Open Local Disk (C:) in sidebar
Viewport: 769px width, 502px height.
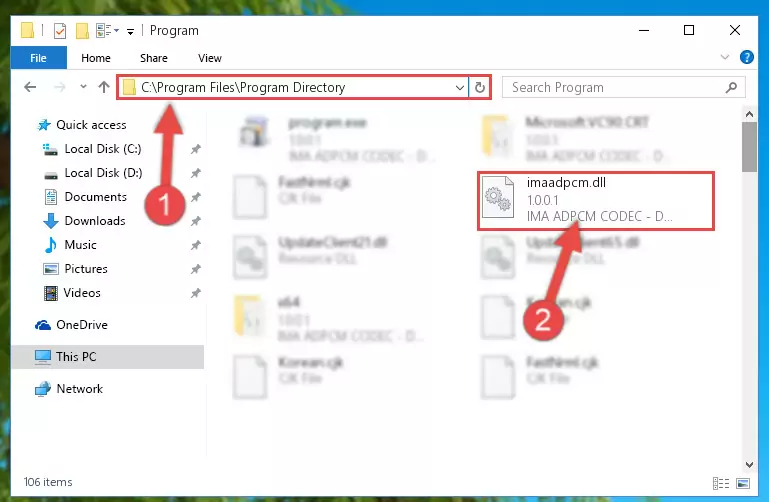tap(103, 149)
